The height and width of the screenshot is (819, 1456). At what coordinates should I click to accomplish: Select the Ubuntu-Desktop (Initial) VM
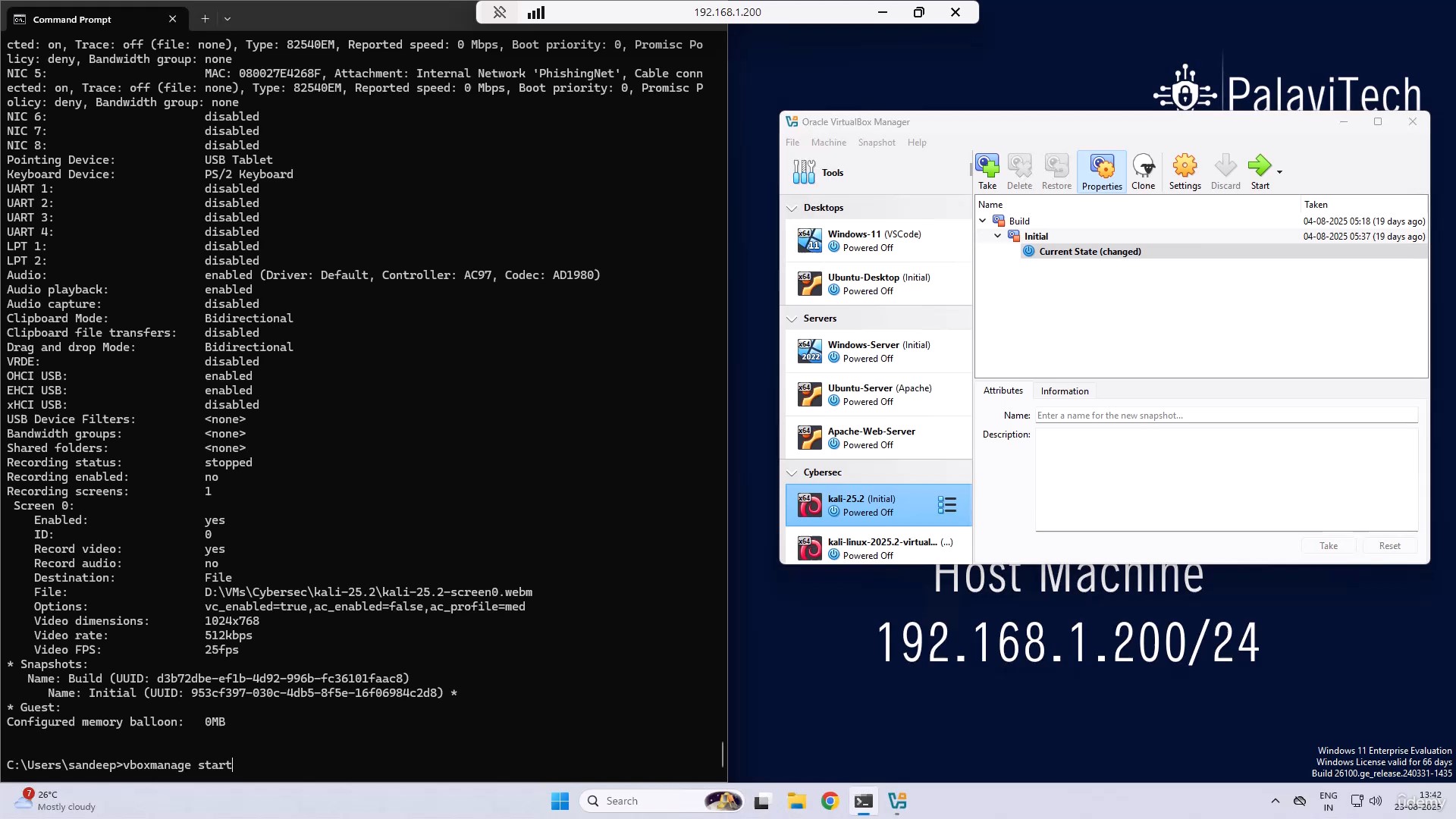[878, 284]
